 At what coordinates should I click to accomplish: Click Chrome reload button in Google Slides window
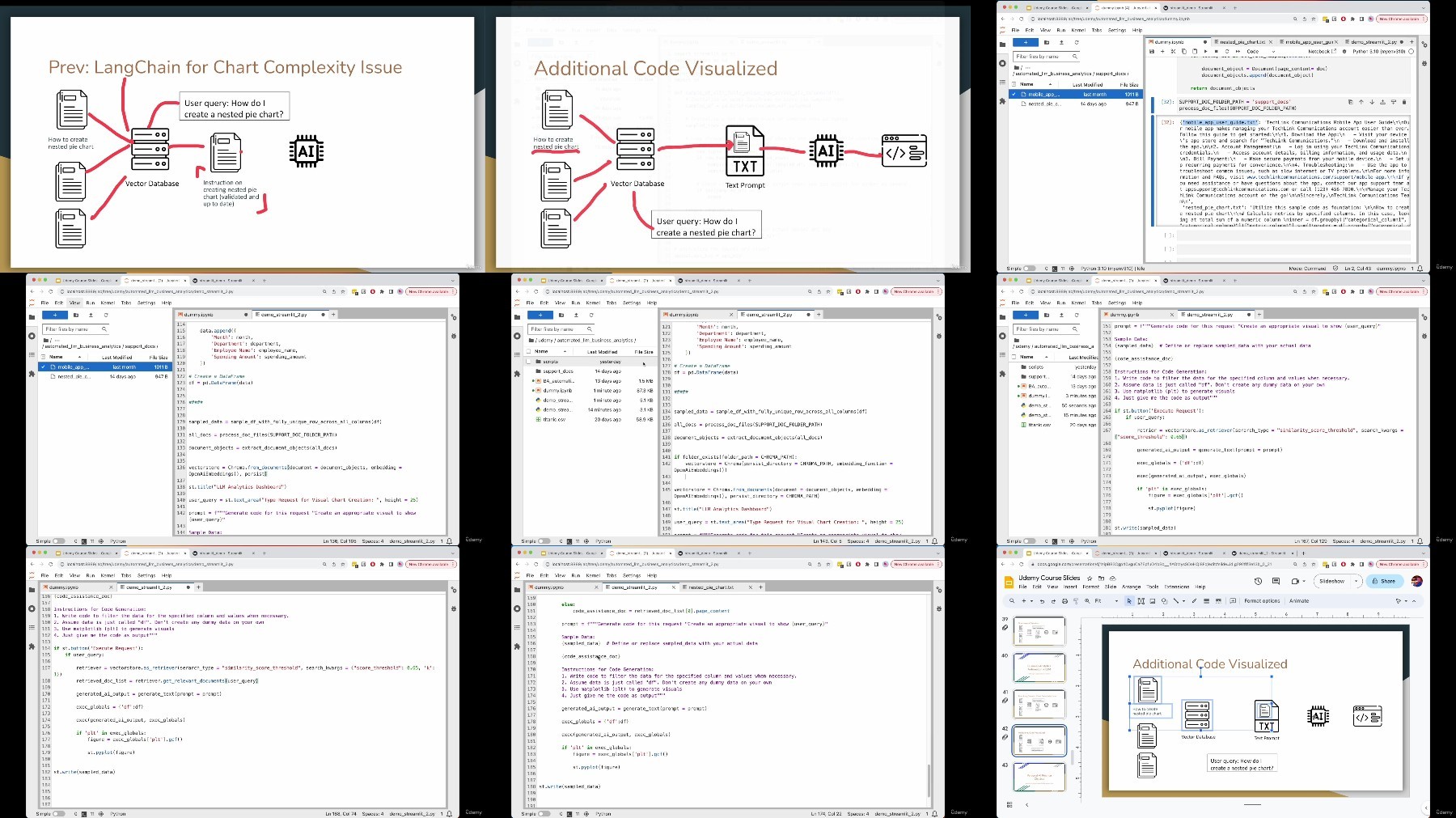(1022, 564)
